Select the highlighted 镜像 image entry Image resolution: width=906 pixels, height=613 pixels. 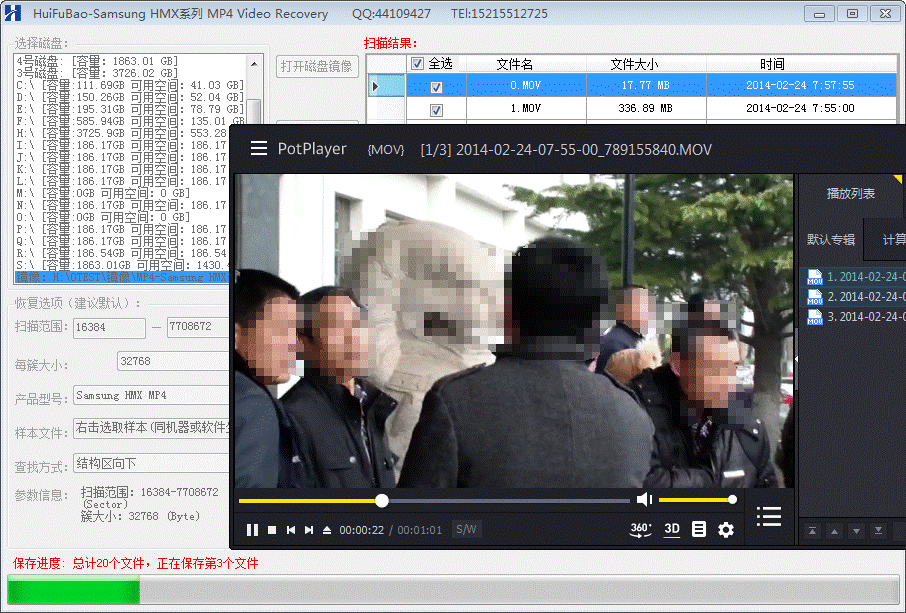pos(122,277)
